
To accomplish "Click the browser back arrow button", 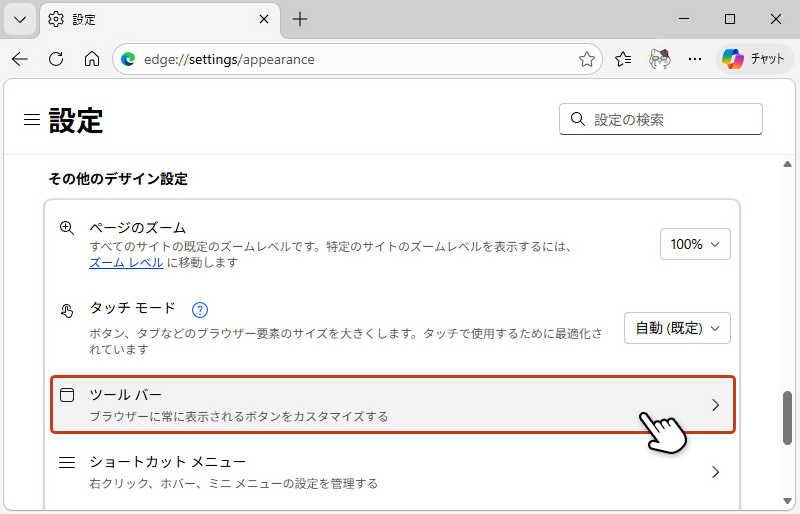I will (x=20, y=59).
